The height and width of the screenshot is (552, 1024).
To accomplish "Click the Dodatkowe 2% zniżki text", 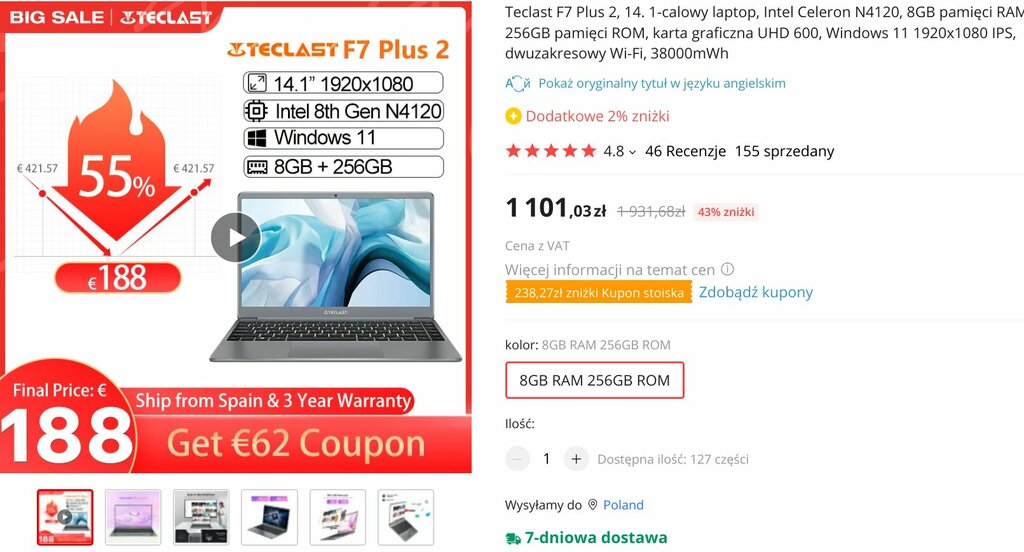I will click(x=597, y=116).
